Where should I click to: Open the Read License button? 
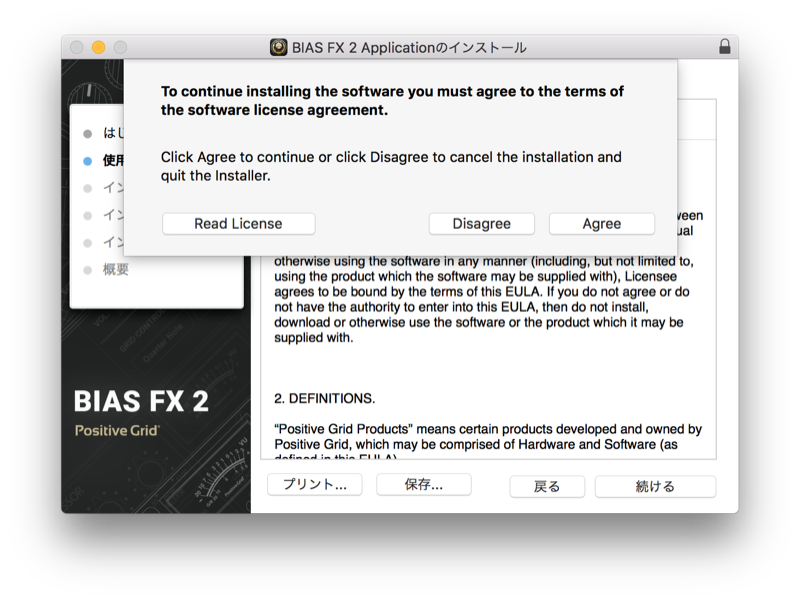238,224
